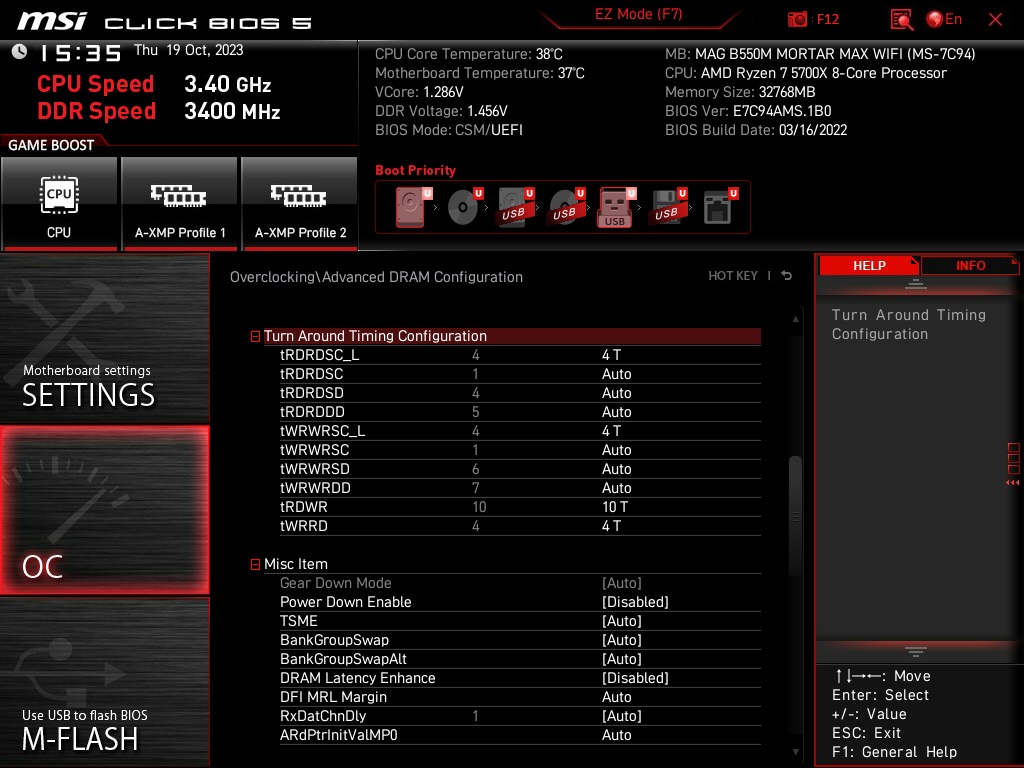Open the HOT KEY list
This screenshot has width=1024, height=768.
[733, 276]
